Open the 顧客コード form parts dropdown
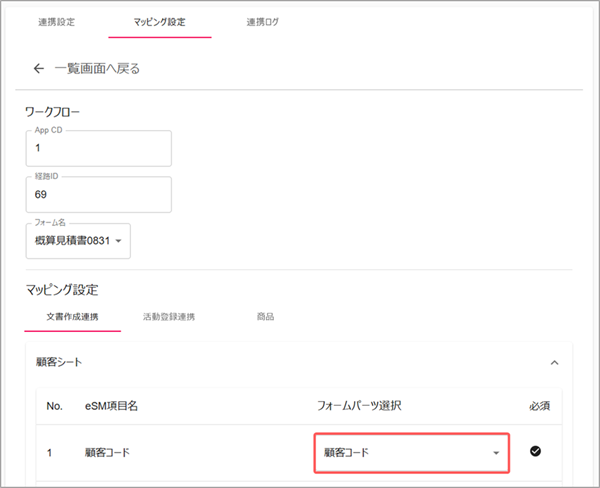The height and width of the screenshot is (488, 600). (411, 453)
